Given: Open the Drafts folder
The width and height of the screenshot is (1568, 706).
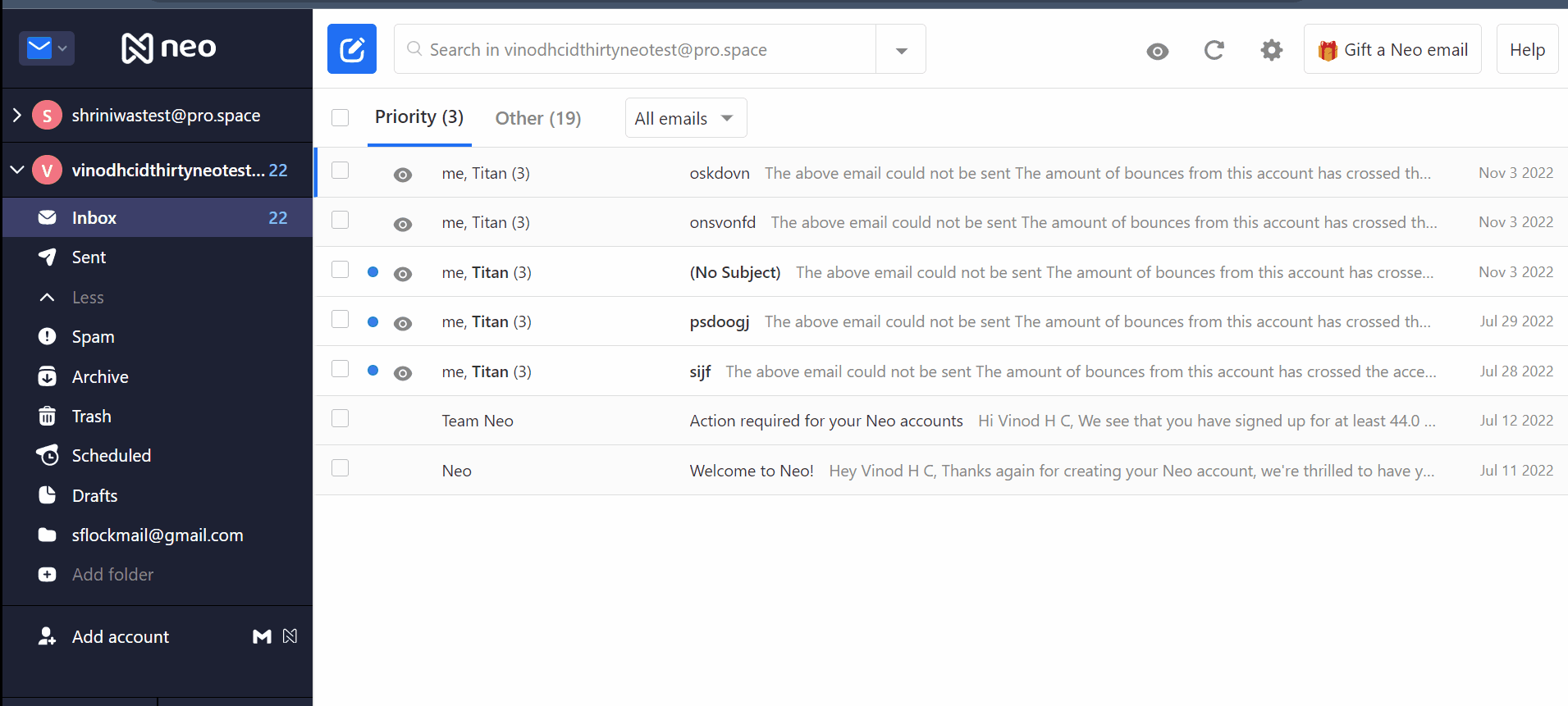Looking at the screenshot, I should [x=158, y=495].
